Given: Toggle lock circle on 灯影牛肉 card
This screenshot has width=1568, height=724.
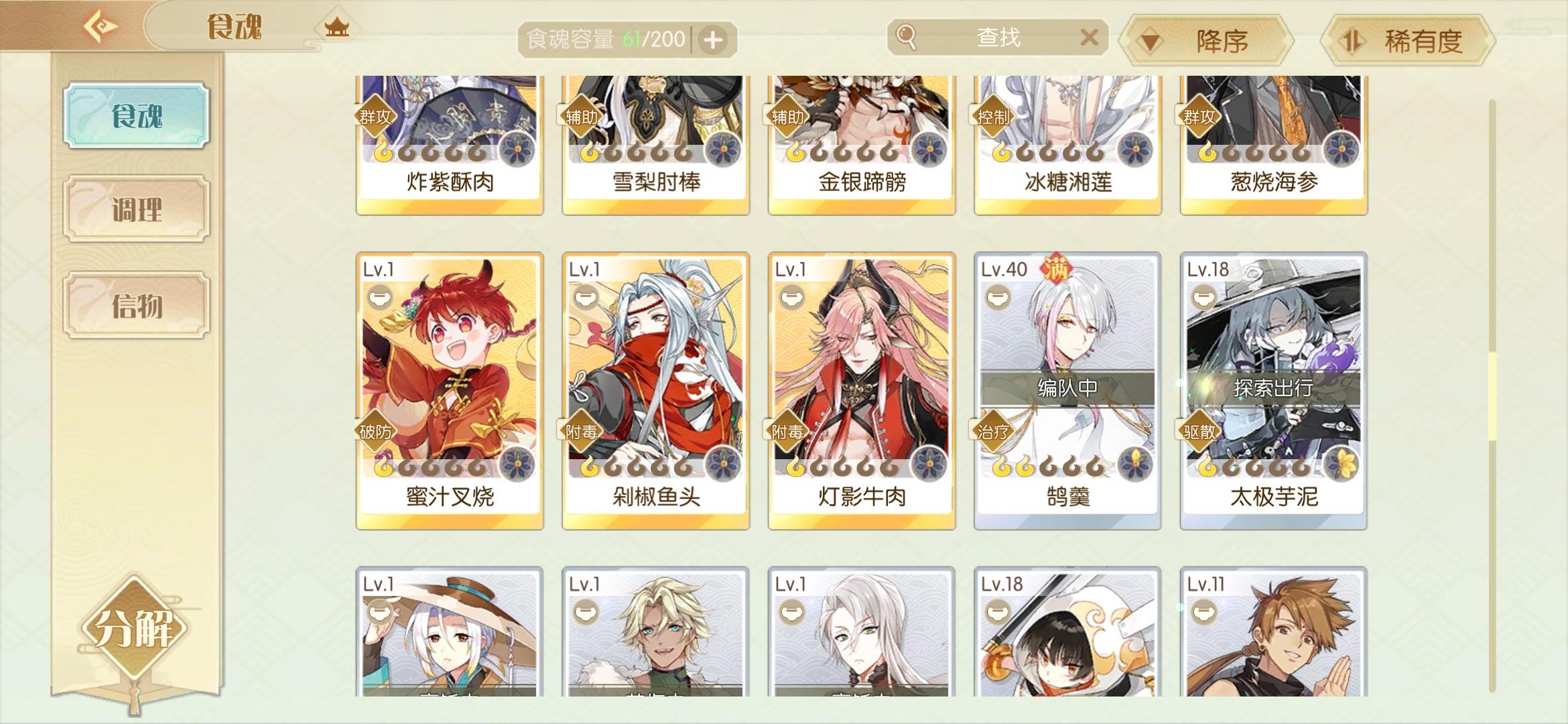Looking at the screenshot, I should [791, 296].
